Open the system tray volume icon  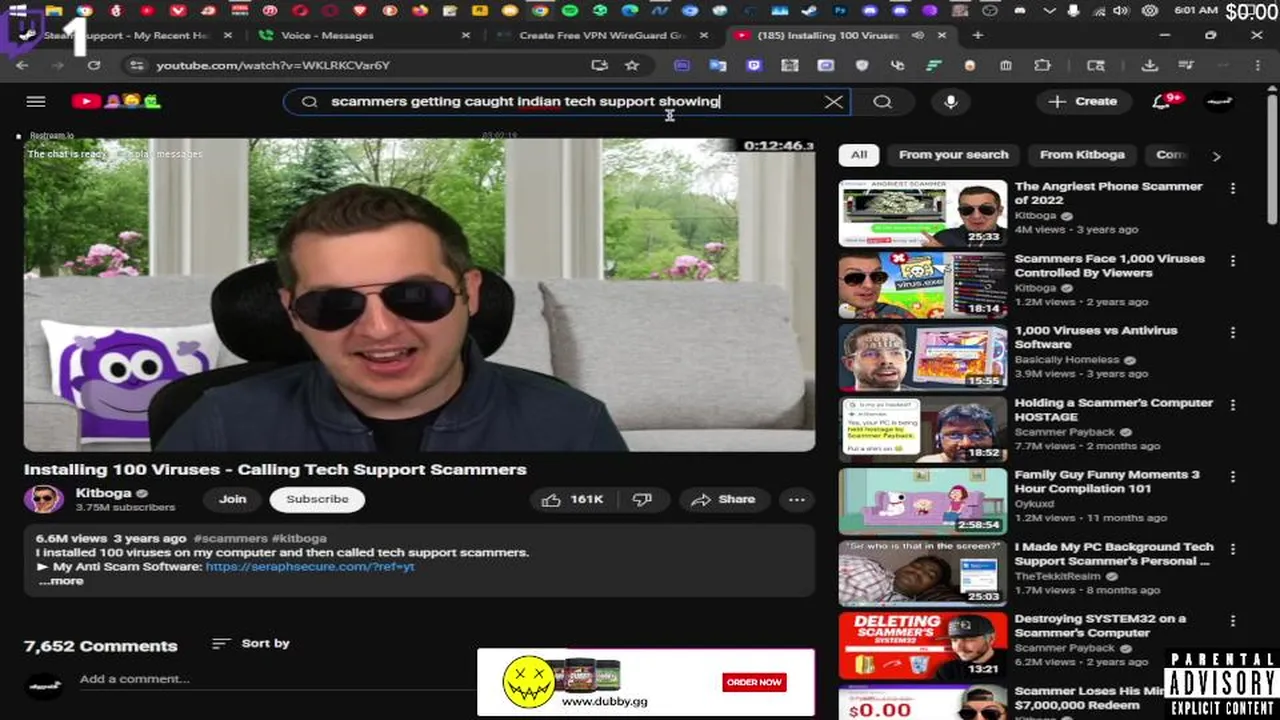pos(1121,11)
